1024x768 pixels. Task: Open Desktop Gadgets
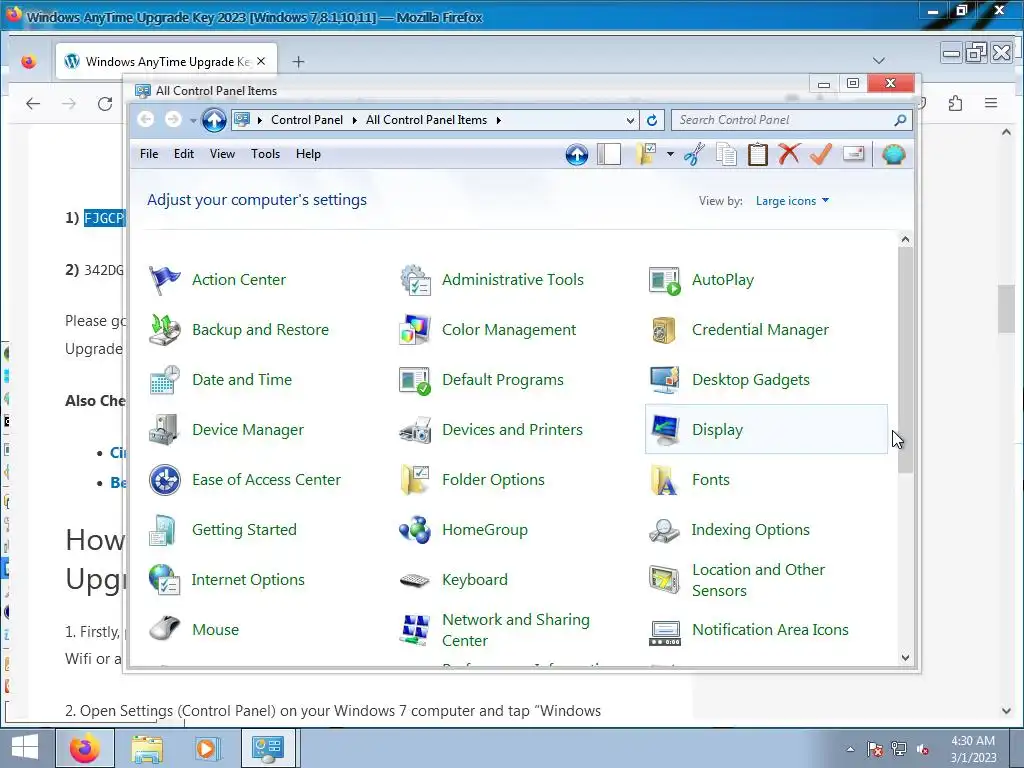729,379
